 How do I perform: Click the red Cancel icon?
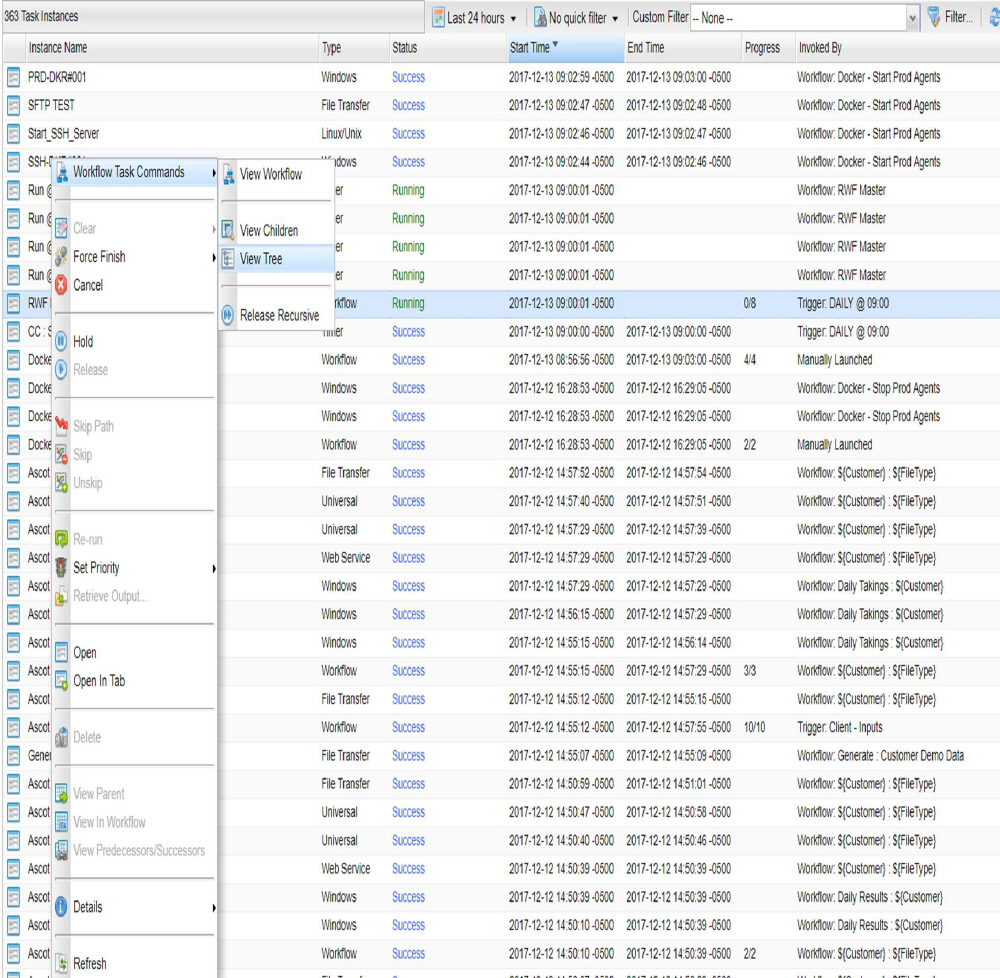[x=59, y=285]
